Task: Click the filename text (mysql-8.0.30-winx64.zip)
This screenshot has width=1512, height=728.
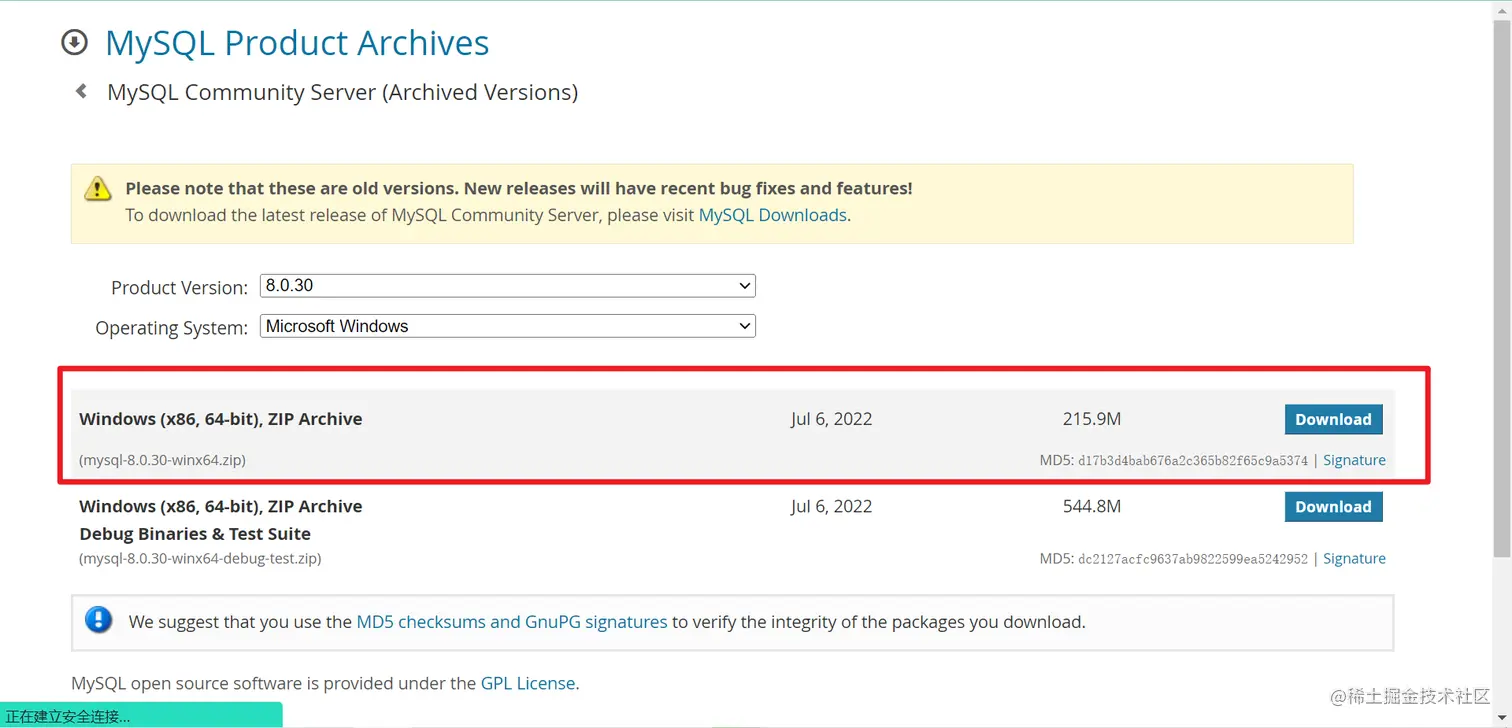Action: pyautogui.click(x=162, y=461)
